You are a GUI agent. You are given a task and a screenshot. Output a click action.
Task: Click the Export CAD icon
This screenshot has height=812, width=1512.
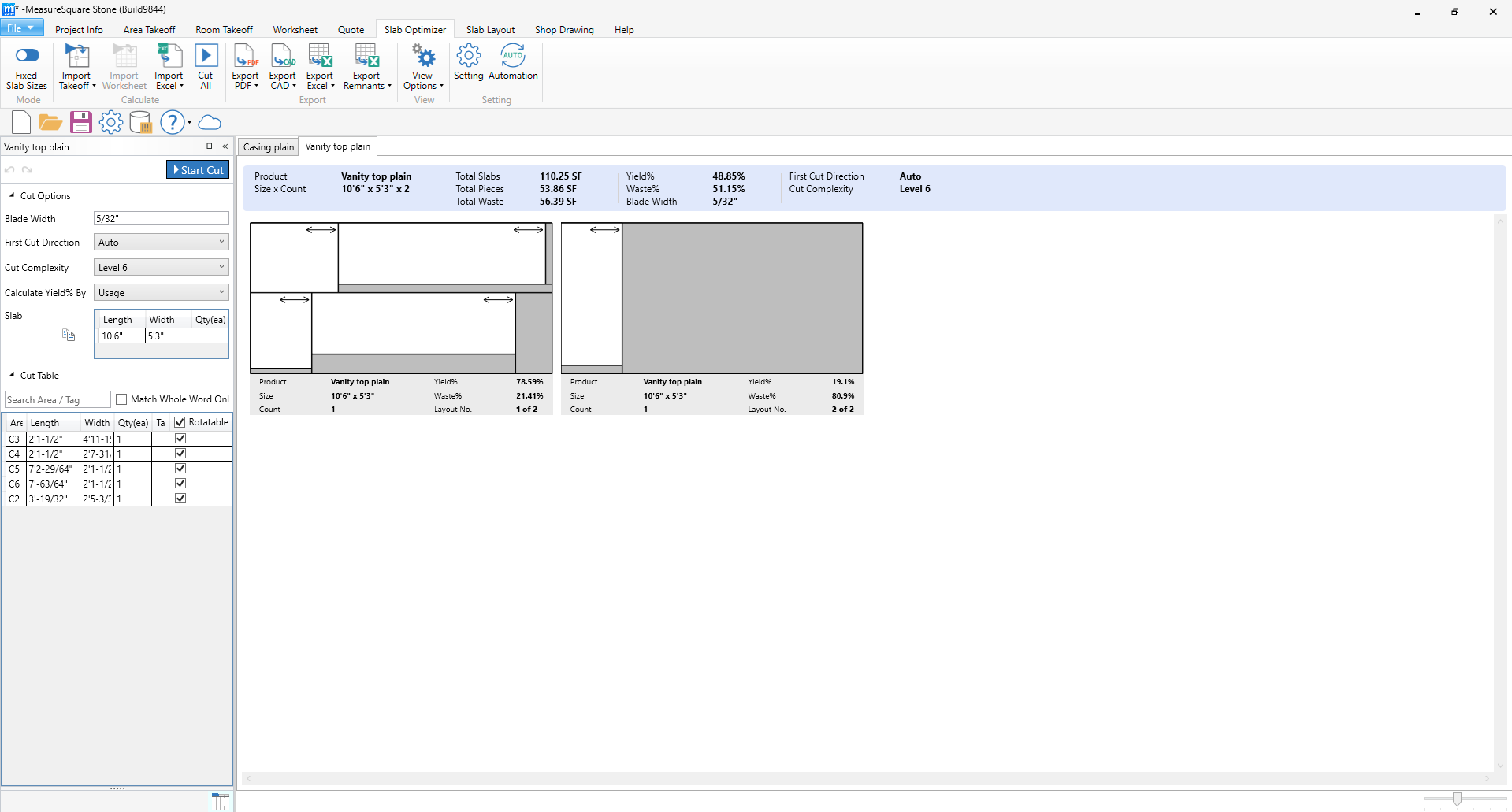[x=282, y=57]
